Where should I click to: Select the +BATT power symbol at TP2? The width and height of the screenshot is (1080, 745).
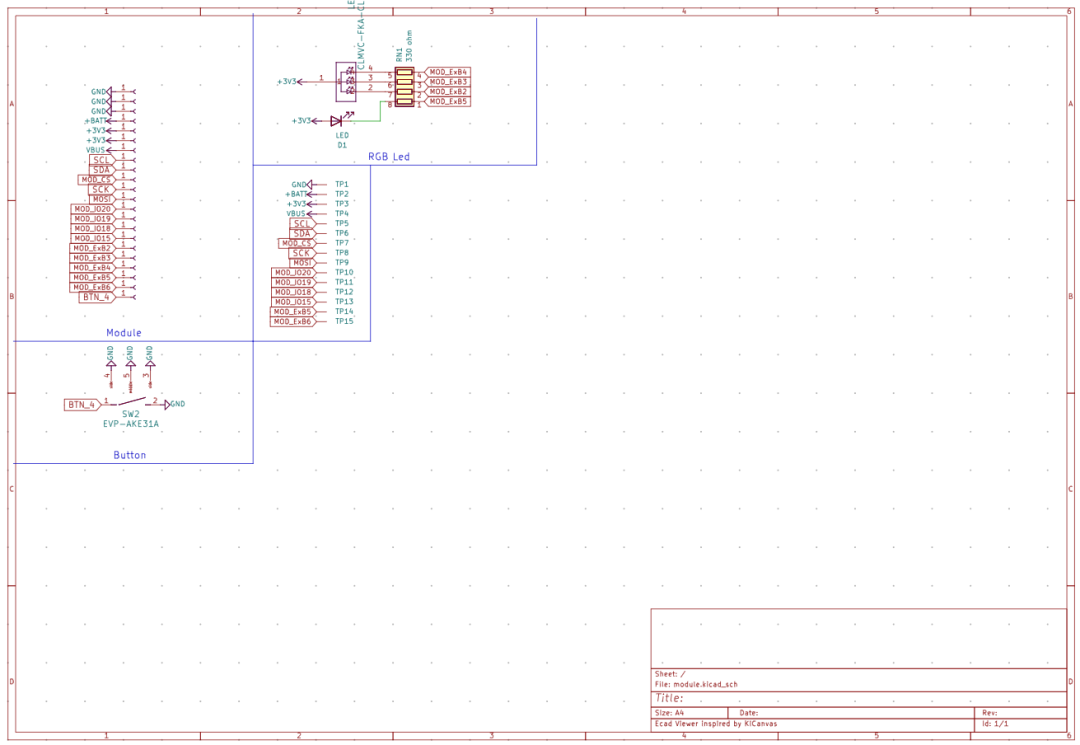(297, 194)
